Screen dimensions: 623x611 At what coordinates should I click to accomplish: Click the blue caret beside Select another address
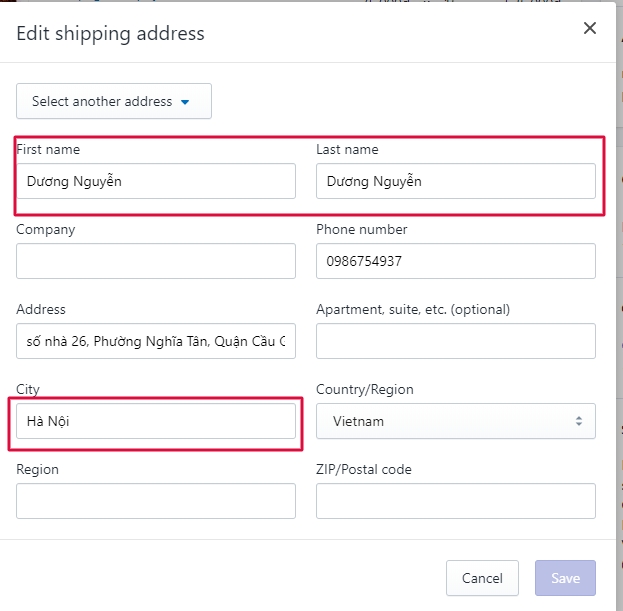tap(184, 102)
